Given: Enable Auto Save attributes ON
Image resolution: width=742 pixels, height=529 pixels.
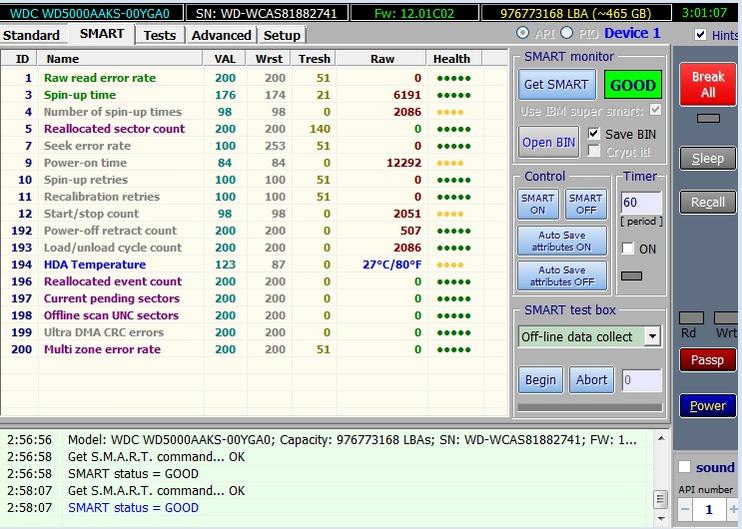Looking at the screenshot, I should click(562, 241).
